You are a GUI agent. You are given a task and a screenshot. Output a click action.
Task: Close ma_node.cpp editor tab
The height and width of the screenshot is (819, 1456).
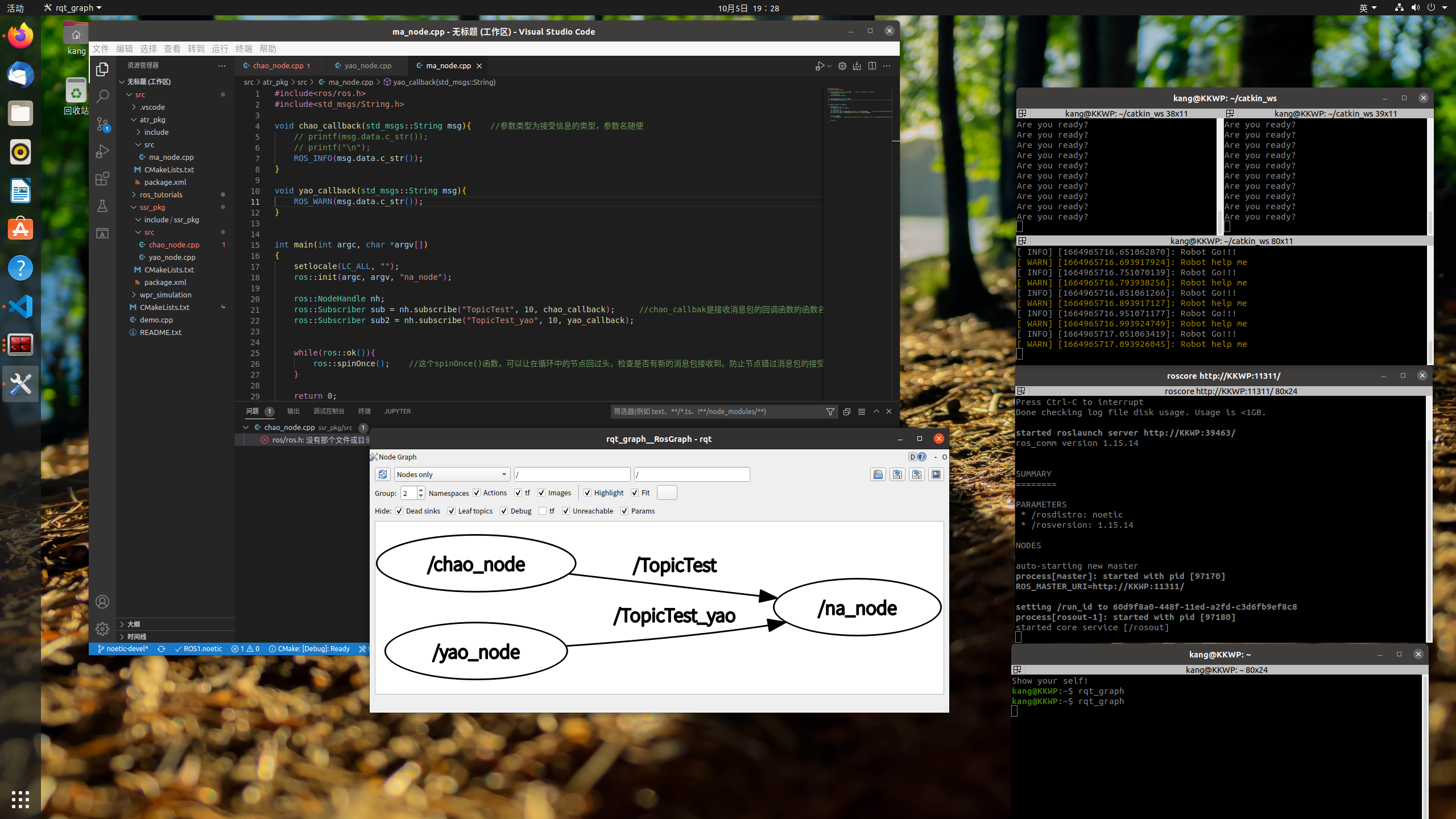[x=479, y=66]
